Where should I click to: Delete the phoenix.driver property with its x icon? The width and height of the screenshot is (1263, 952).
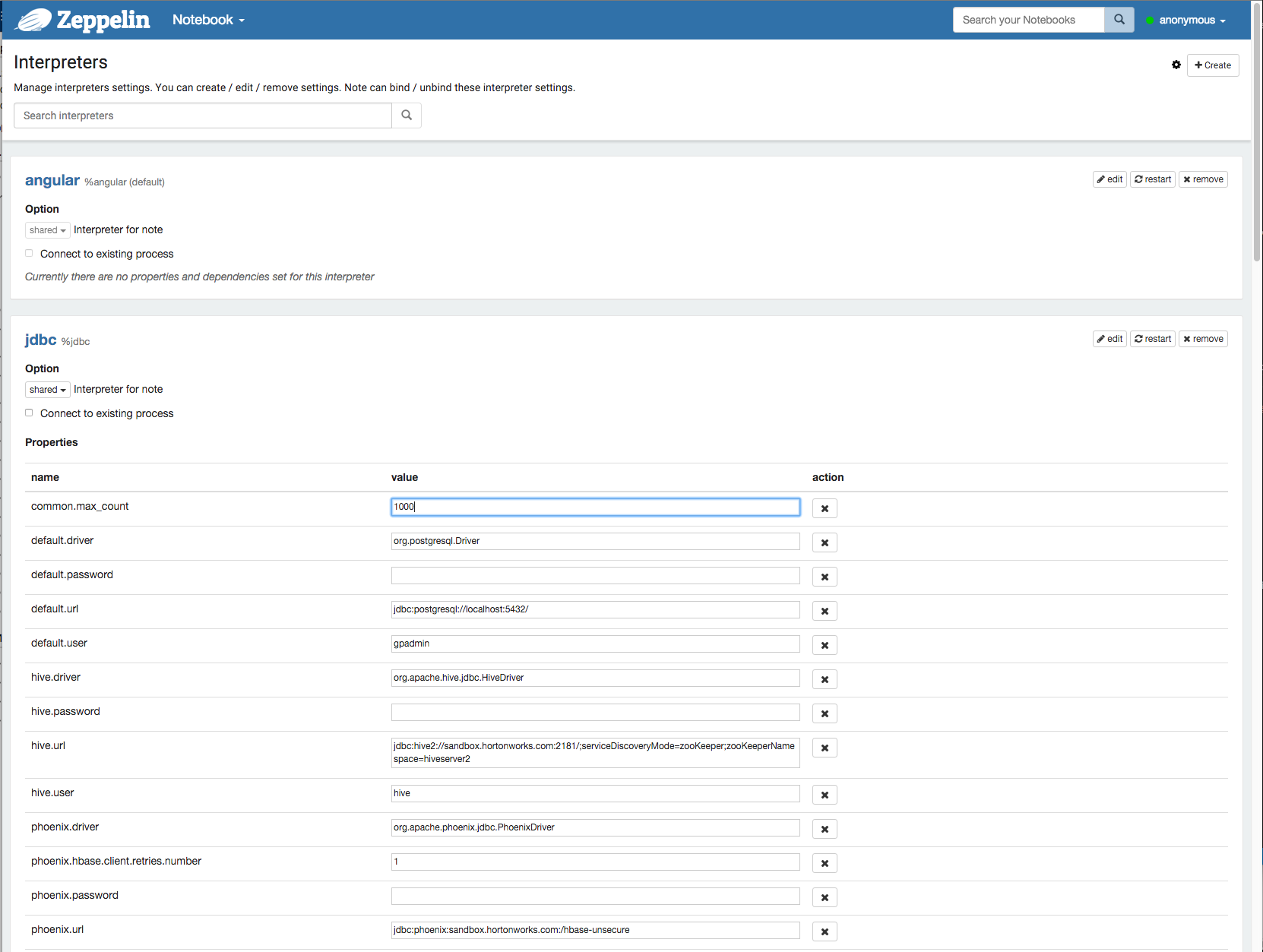(x=825, y=828)
